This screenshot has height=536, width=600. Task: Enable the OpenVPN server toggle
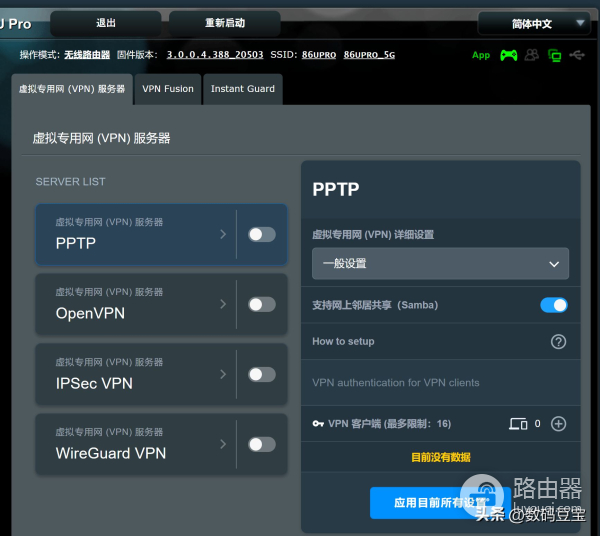[x=262, y=305]
